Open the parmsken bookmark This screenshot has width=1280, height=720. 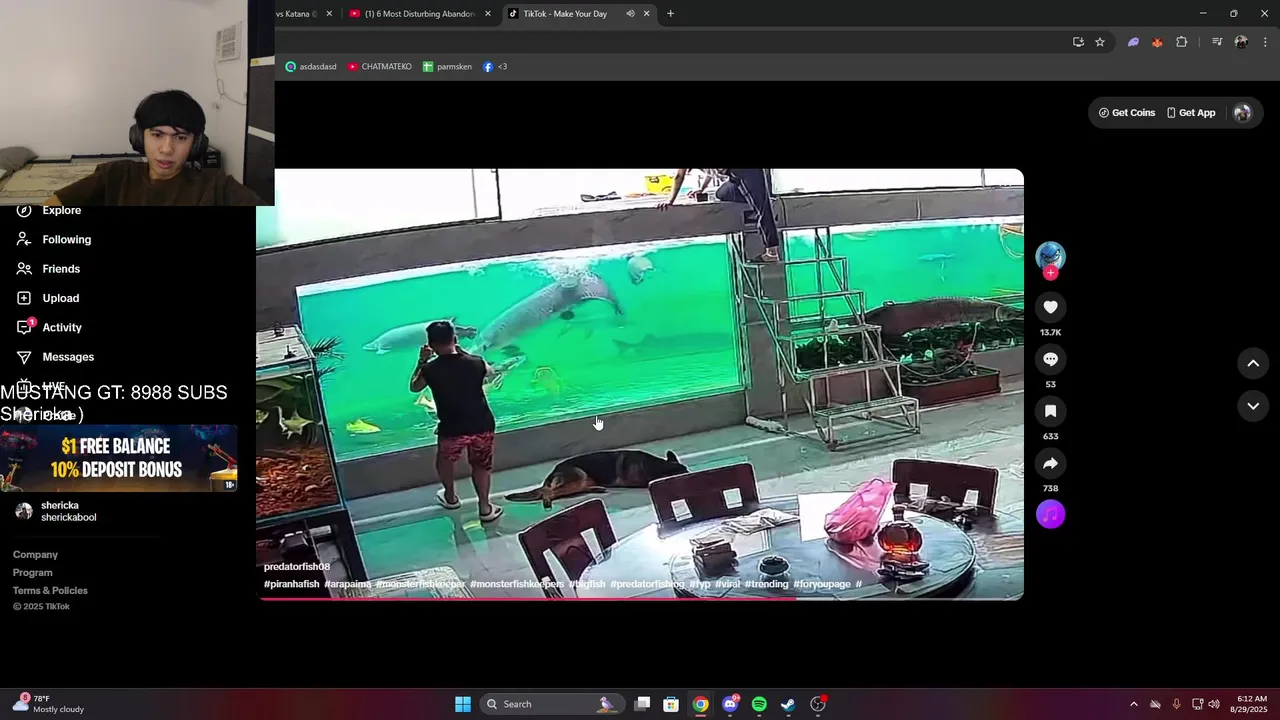447,67
